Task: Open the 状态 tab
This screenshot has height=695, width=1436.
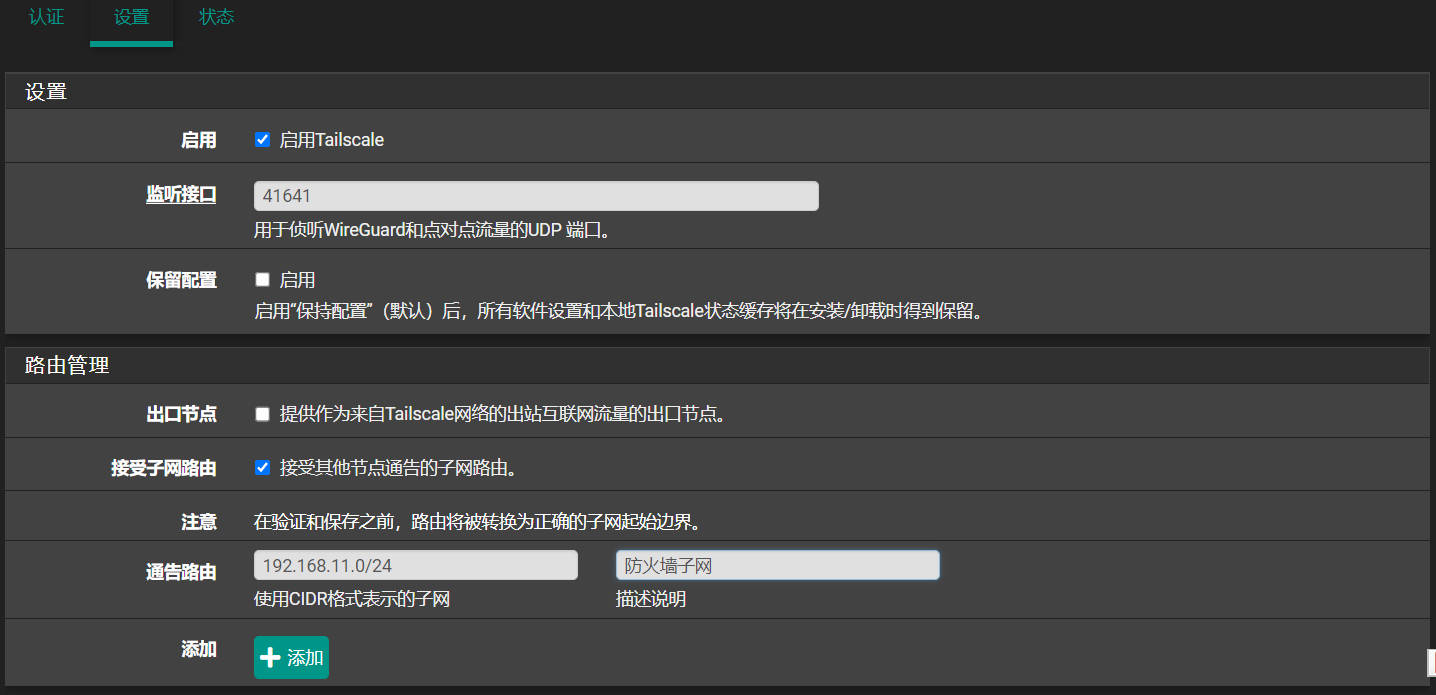Action: pyautogui.click(x=216, y=18)
